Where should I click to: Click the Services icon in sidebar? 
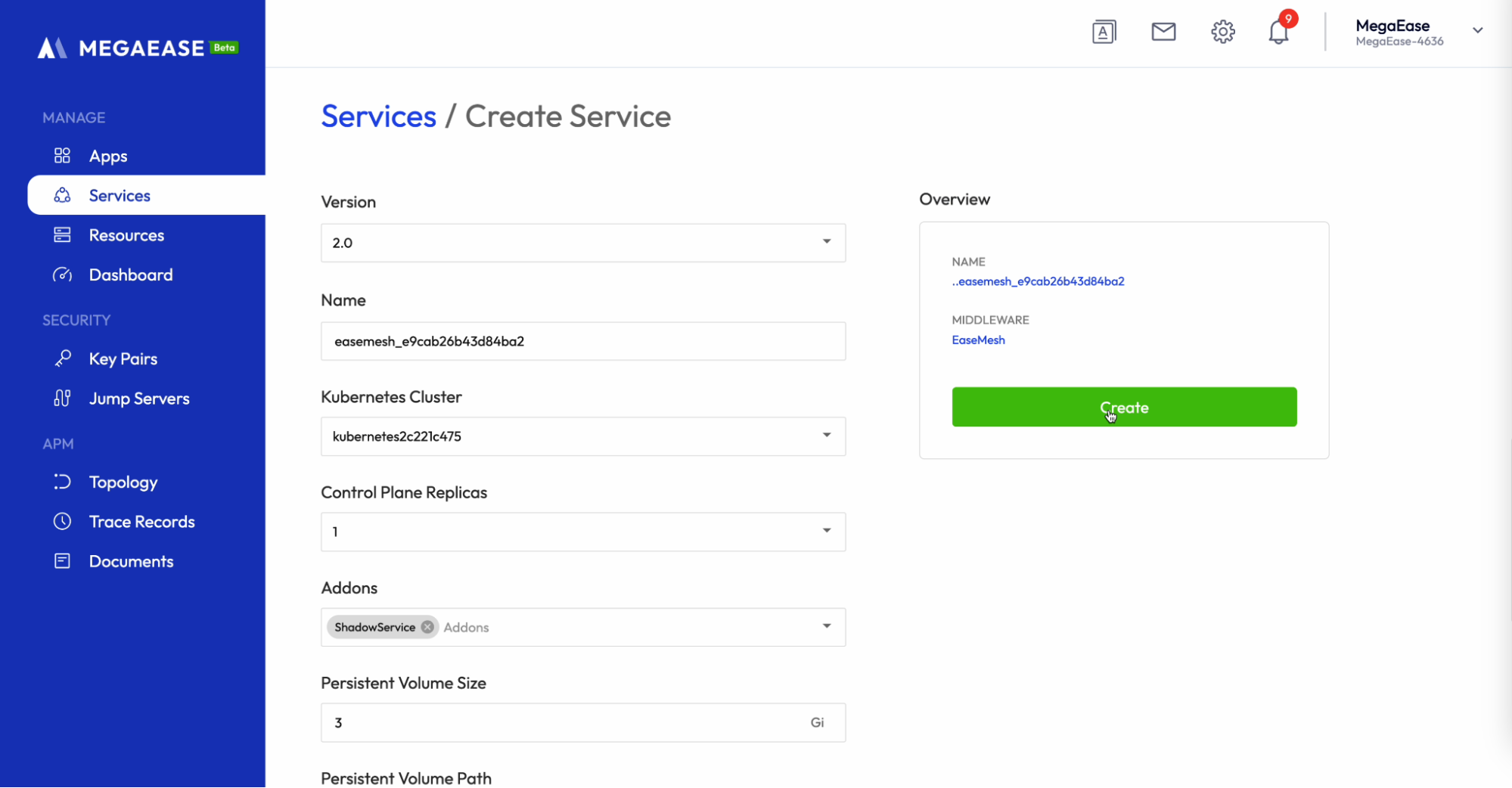pyautogui.click(x=62, y=195)
